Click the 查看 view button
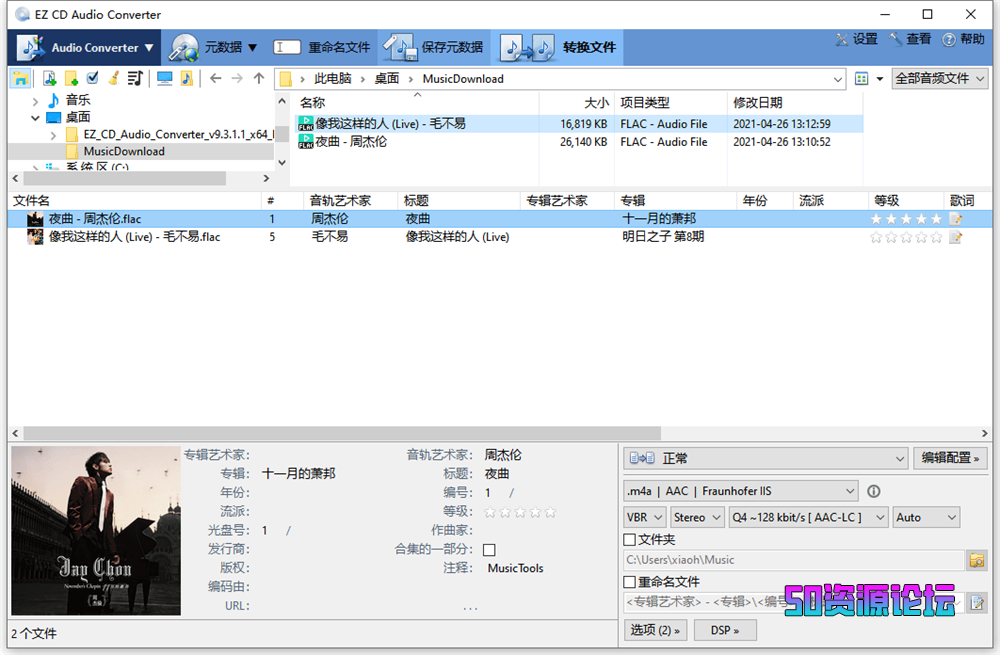This screenshot has height=655, width=1000. (x=910, y=40)
